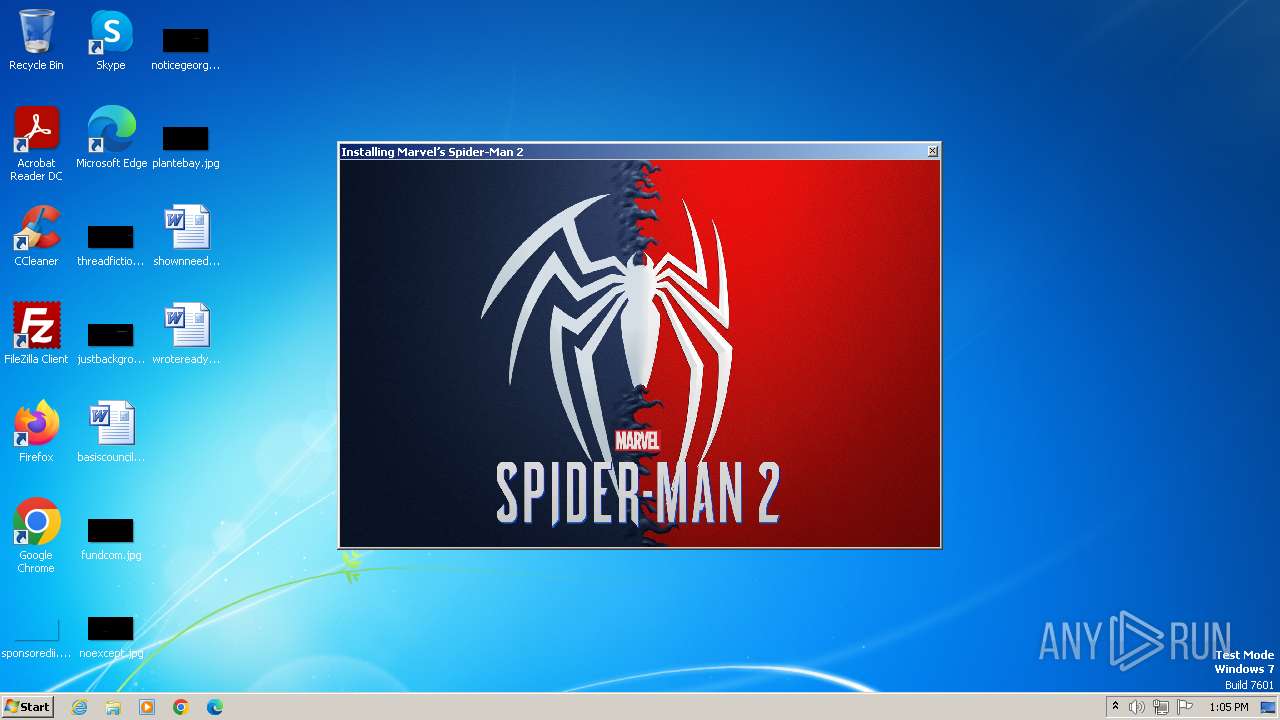Select the Microsoft Edge desktop shortcut

click(x=111, y=138)
